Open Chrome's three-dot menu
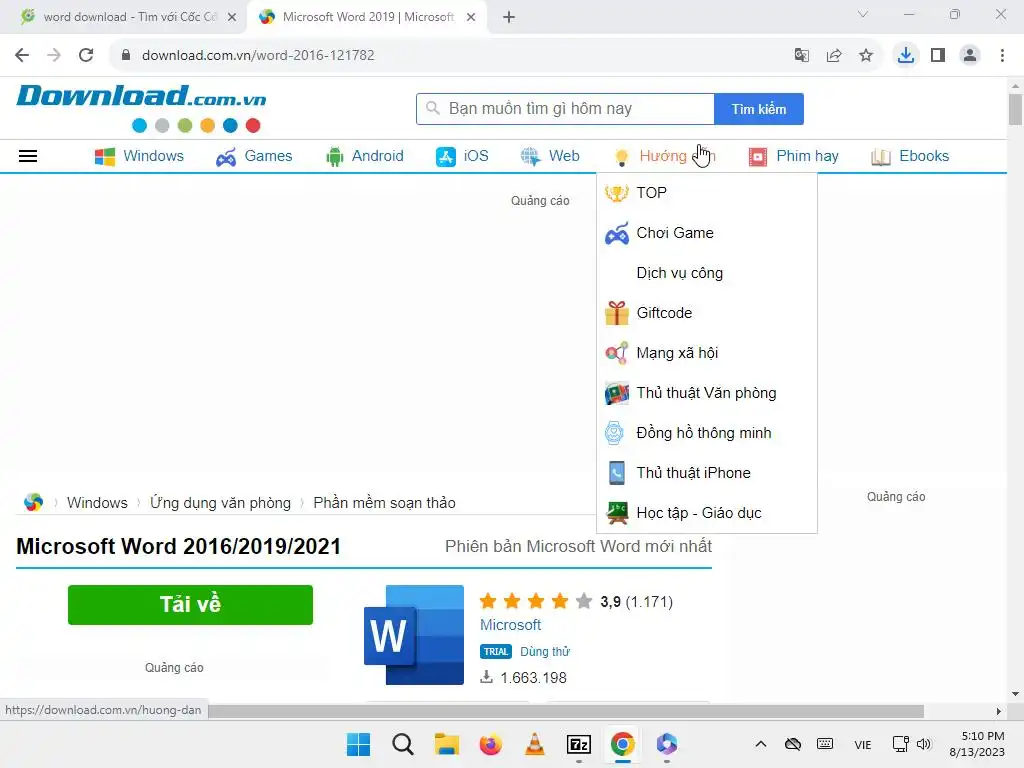 coord(1002,56)
